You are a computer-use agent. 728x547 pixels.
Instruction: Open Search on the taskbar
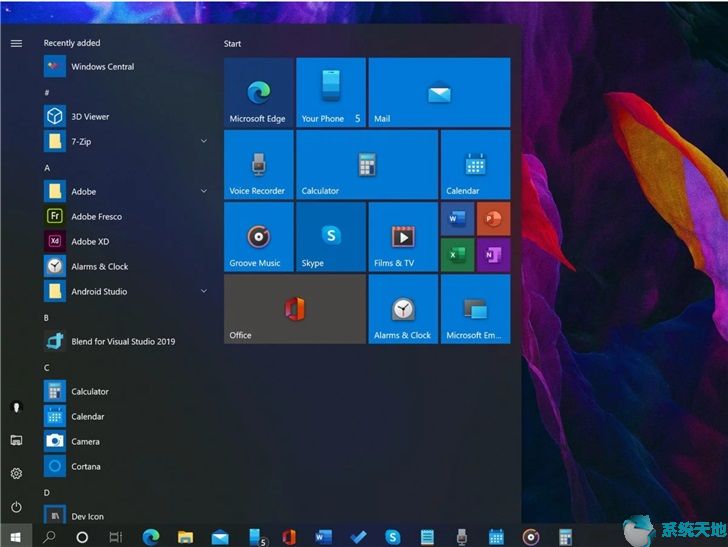(49, 537)
